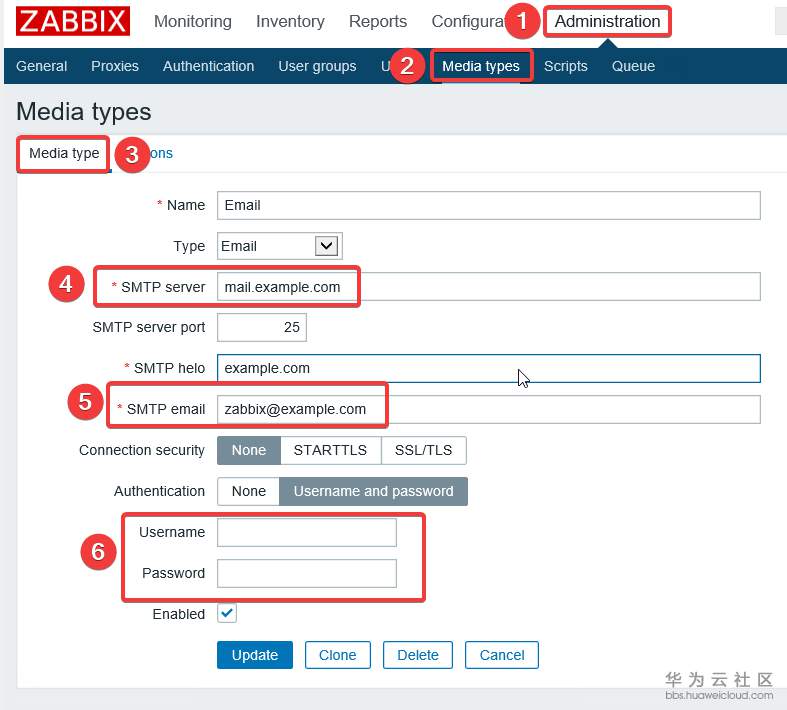Go to the Media types submenu

(481, 66)
